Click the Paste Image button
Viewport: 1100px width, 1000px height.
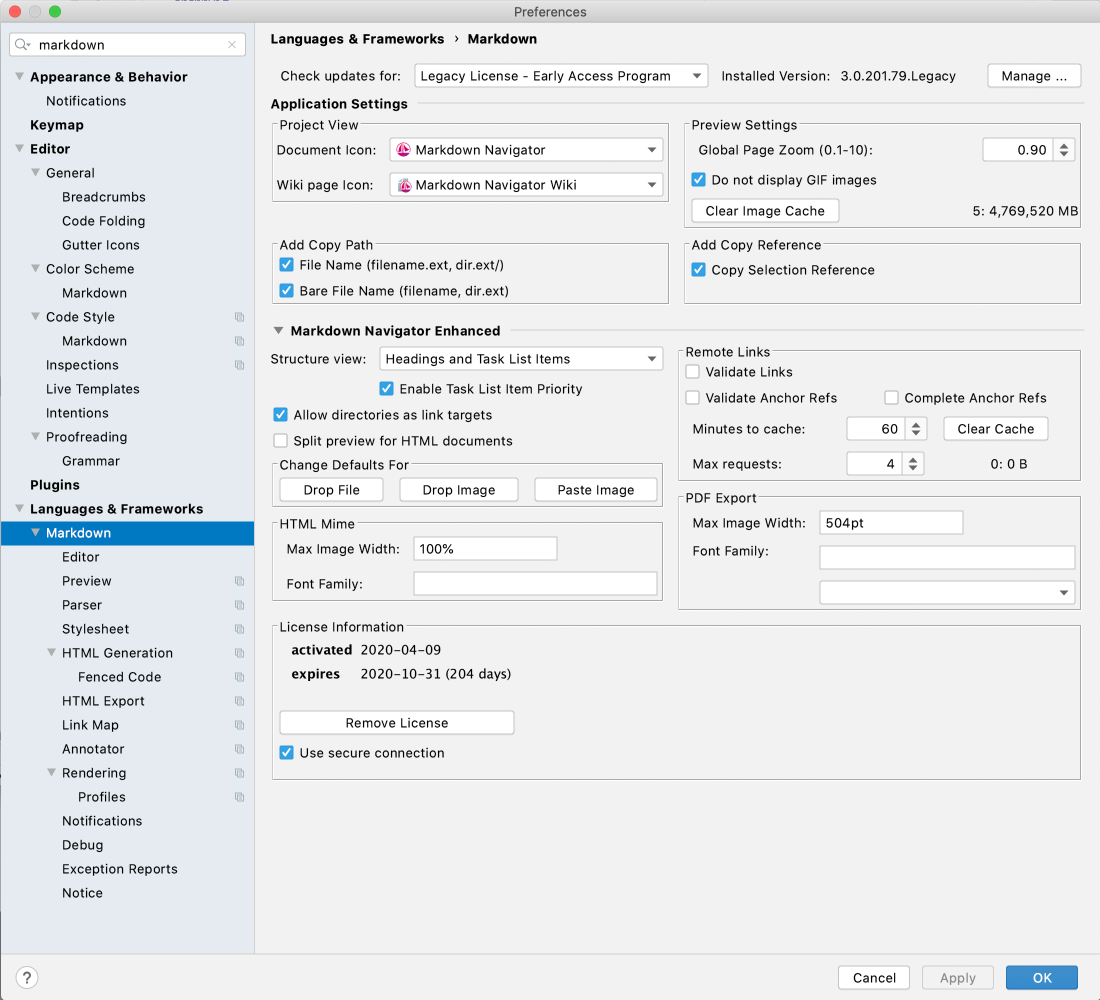pyautogui.click(x=596, y=490)
